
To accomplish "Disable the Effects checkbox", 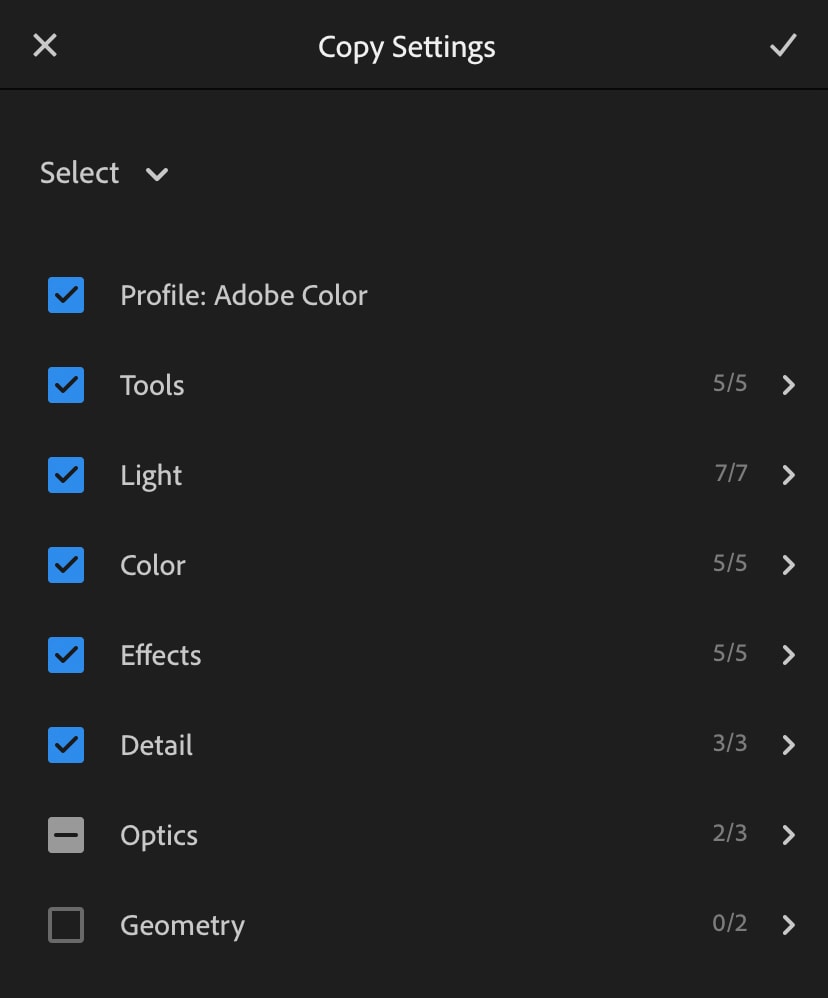I will pos(66,655).
